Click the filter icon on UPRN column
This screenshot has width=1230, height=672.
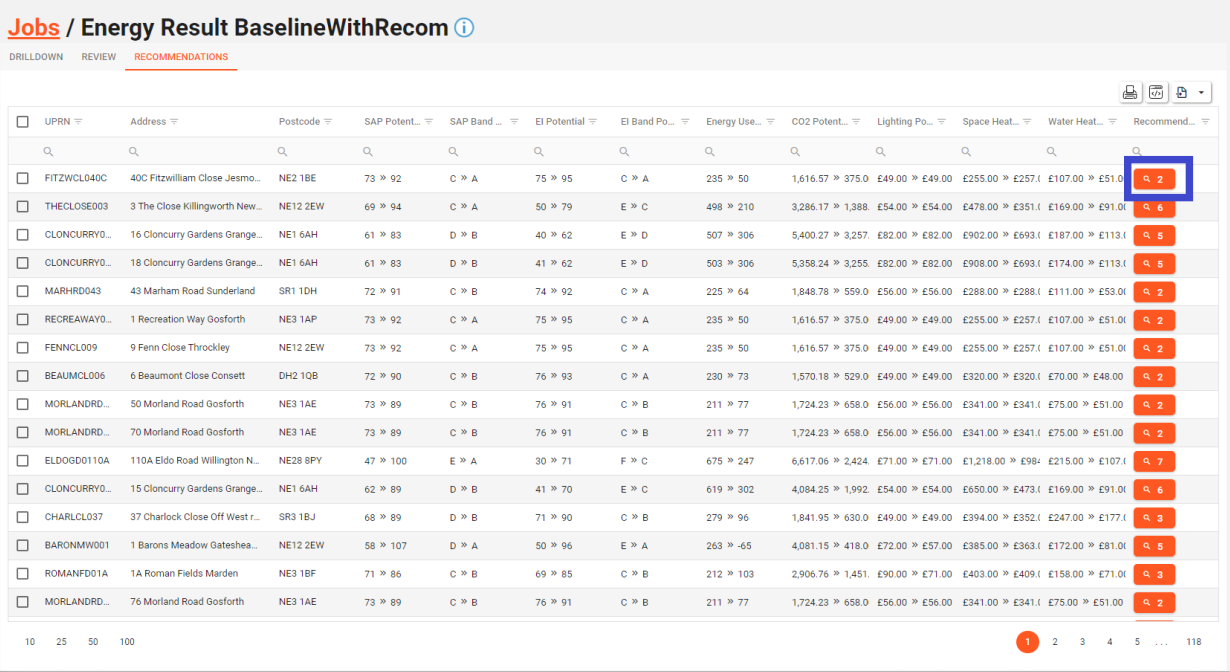click(x=78, y=122)
